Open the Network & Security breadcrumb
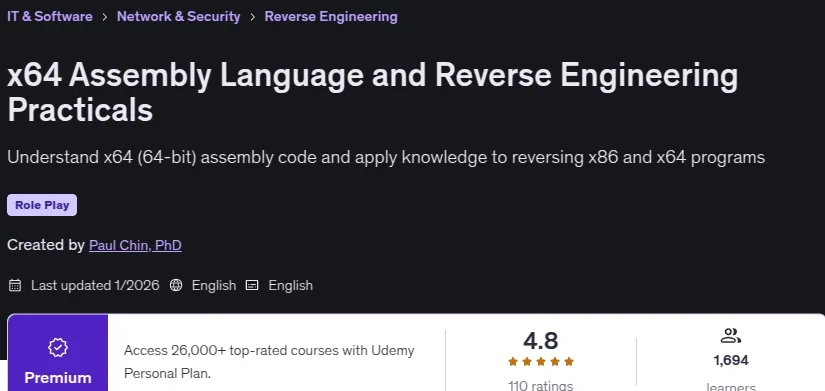The width and height of the screenshot is (825, 391). (x=178, y=16)
